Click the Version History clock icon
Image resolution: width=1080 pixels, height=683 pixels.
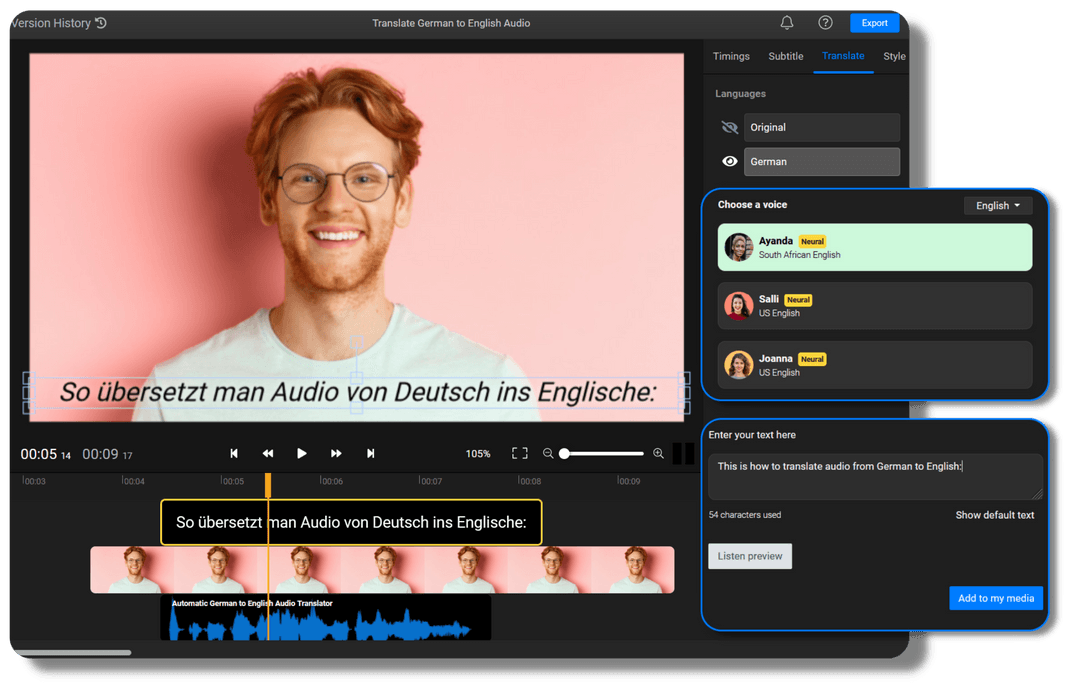point(101,23)
